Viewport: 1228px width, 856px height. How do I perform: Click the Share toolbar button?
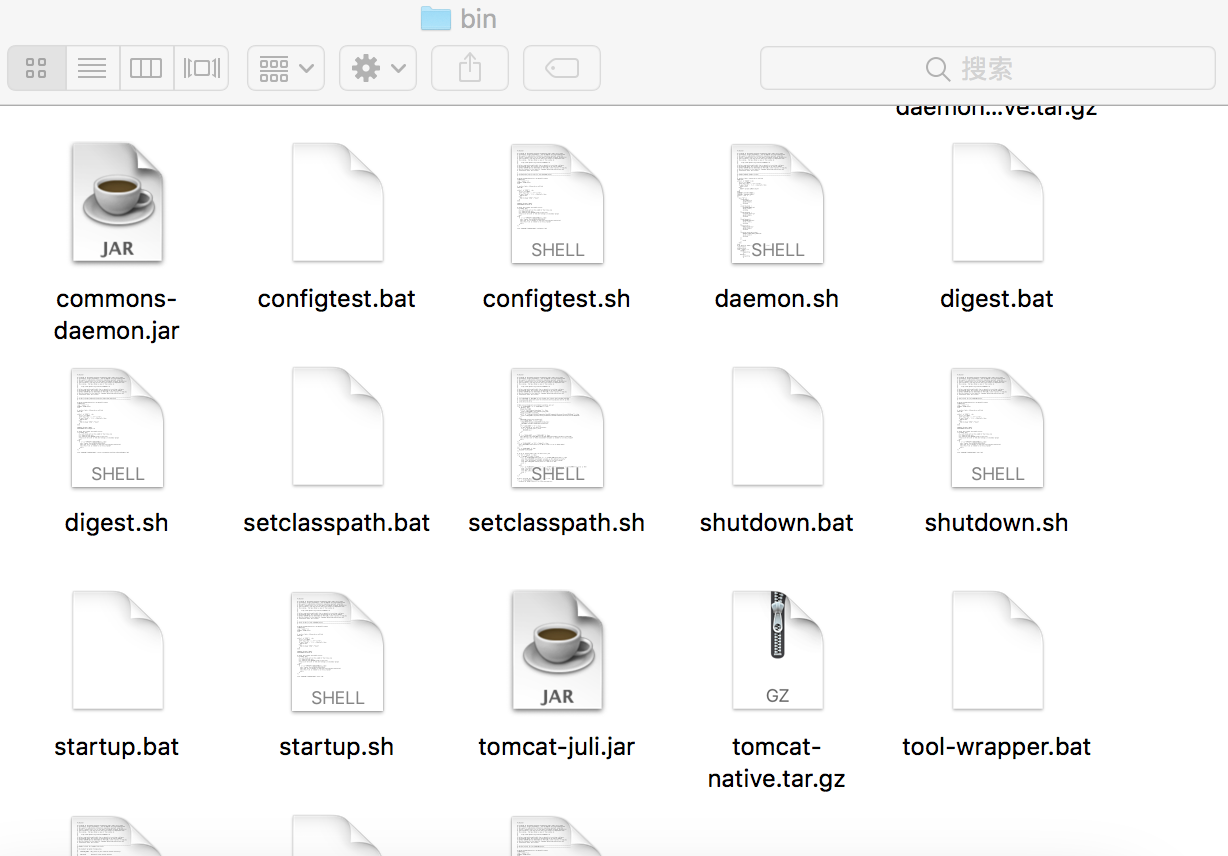[x=470, y=68]
